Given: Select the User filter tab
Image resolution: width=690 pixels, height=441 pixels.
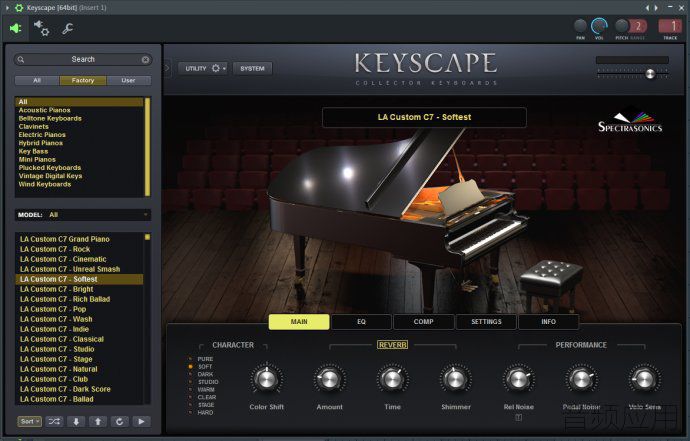Looking at the screenshot, I should tap(128, 81).
